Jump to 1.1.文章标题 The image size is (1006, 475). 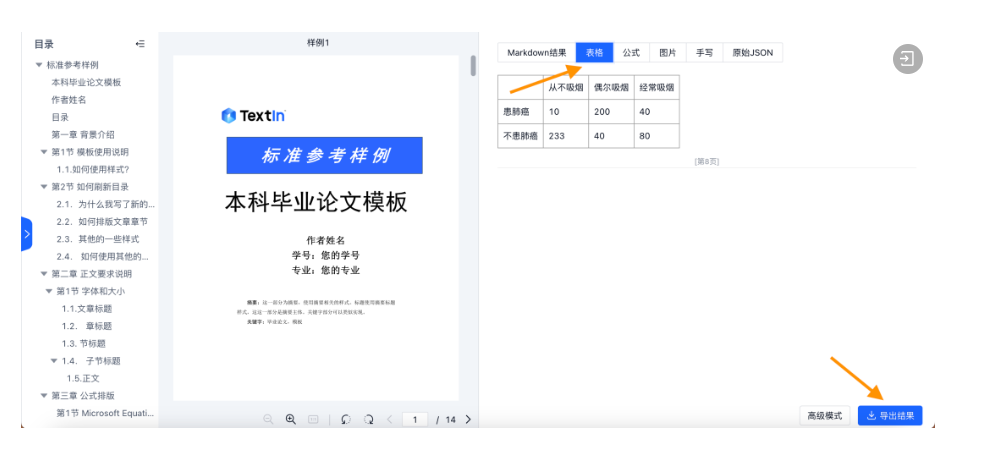click(x=87, y=309)
